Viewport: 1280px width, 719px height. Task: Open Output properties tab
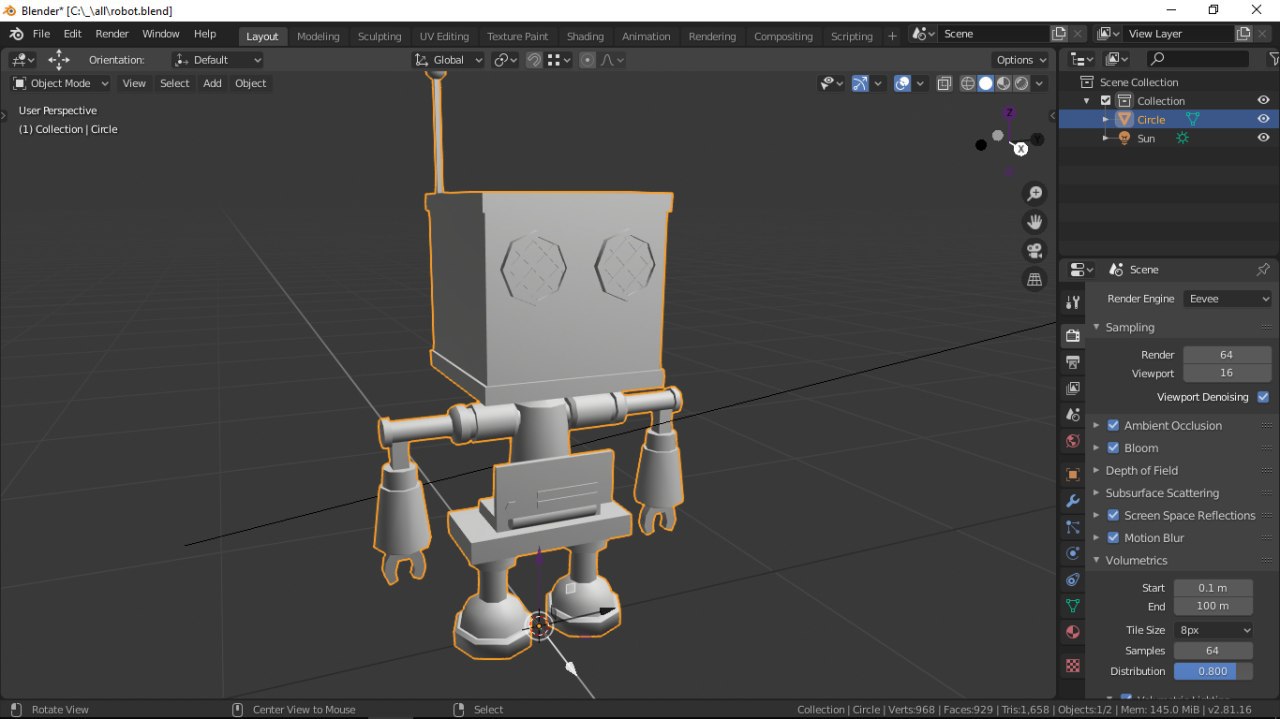pyautogui.click(x=1073, y=361)
